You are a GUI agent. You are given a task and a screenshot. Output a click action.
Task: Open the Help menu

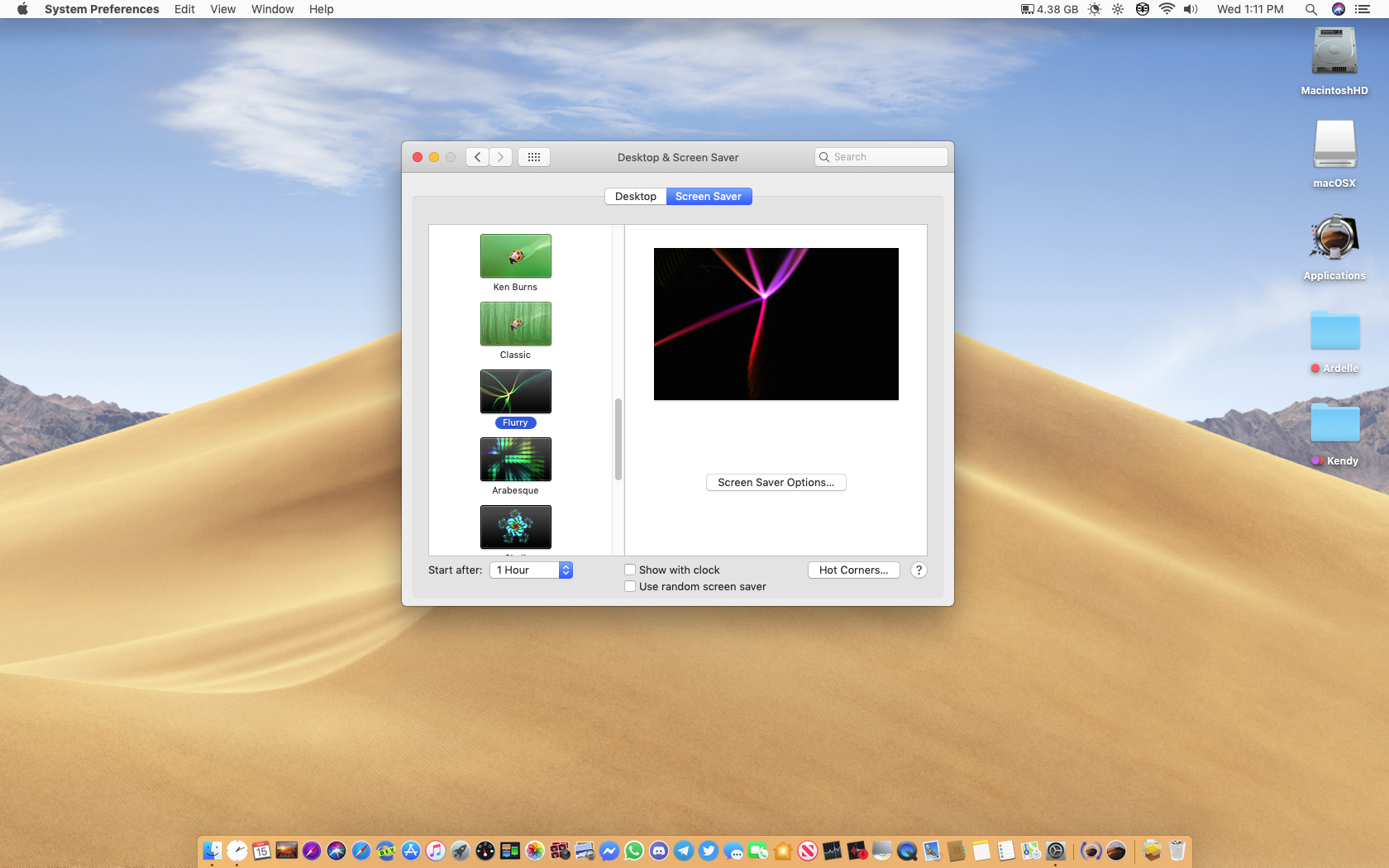point(322,9)
